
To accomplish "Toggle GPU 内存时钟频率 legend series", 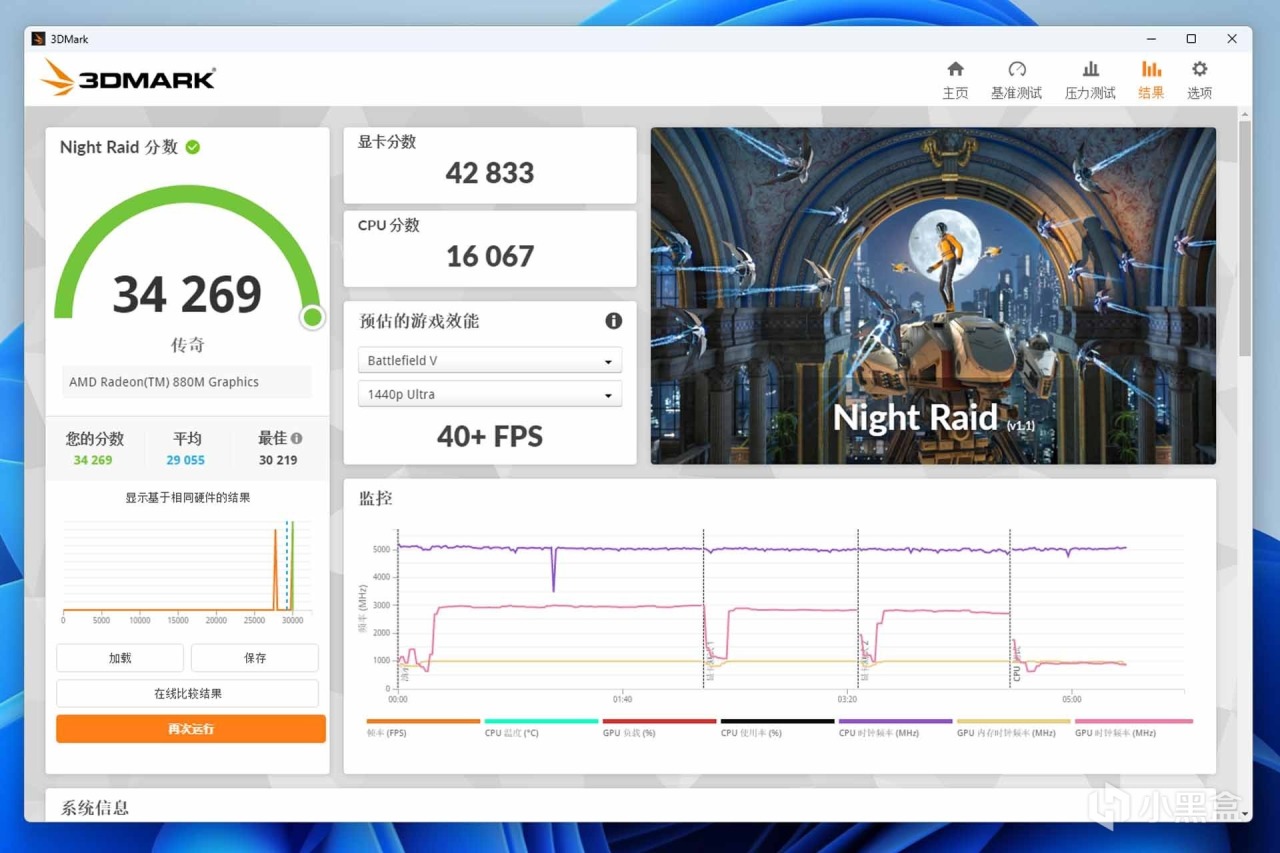I will (x=1013, y=728).
